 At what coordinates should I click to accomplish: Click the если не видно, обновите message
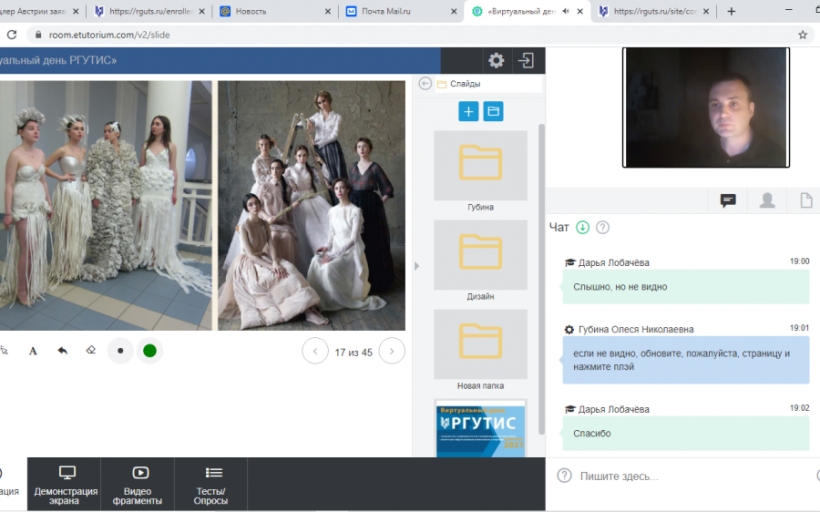[x=686, y=360]
